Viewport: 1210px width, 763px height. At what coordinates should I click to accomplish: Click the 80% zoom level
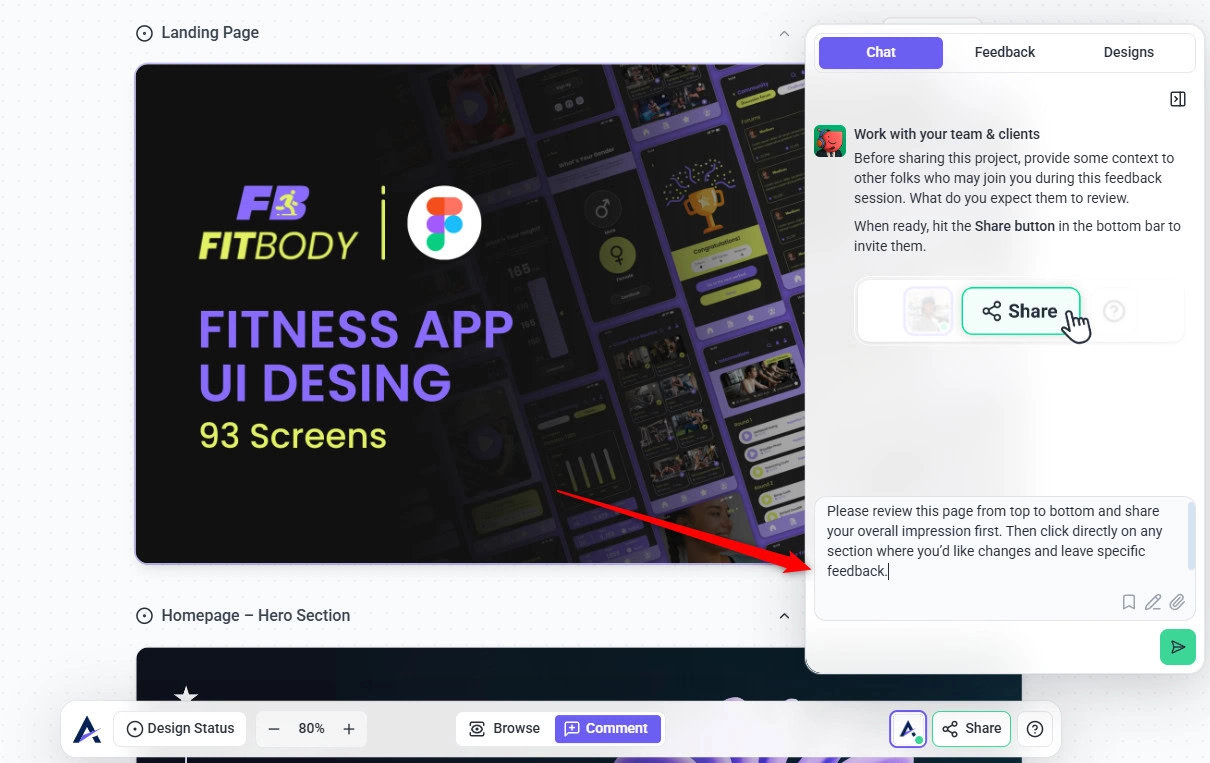tap(311, 729)
